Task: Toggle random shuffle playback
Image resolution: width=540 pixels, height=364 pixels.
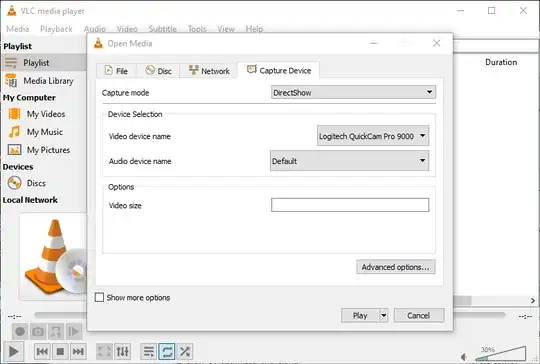Action: [185, 351]
